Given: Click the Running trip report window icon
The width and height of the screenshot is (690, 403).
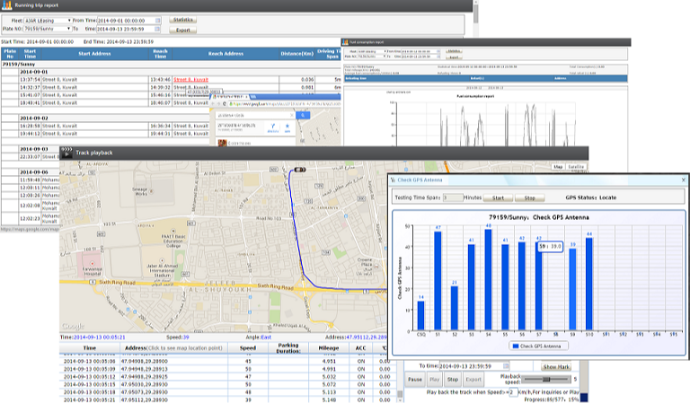Looking at the screenshot, I should (6, 5).
